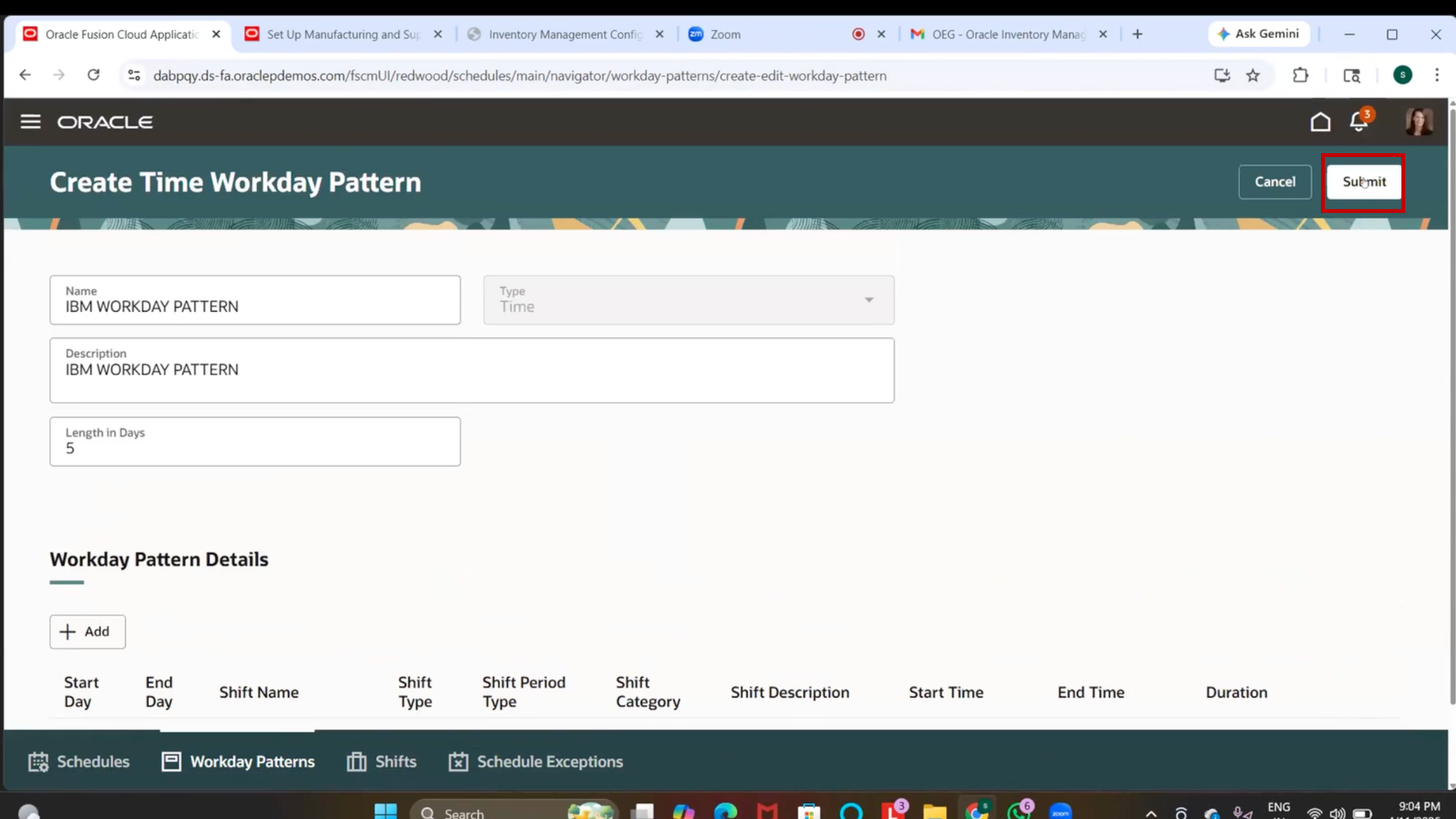Click the Shift Period Type column header
Viewport: 1456px width, 819px height.
524,692
